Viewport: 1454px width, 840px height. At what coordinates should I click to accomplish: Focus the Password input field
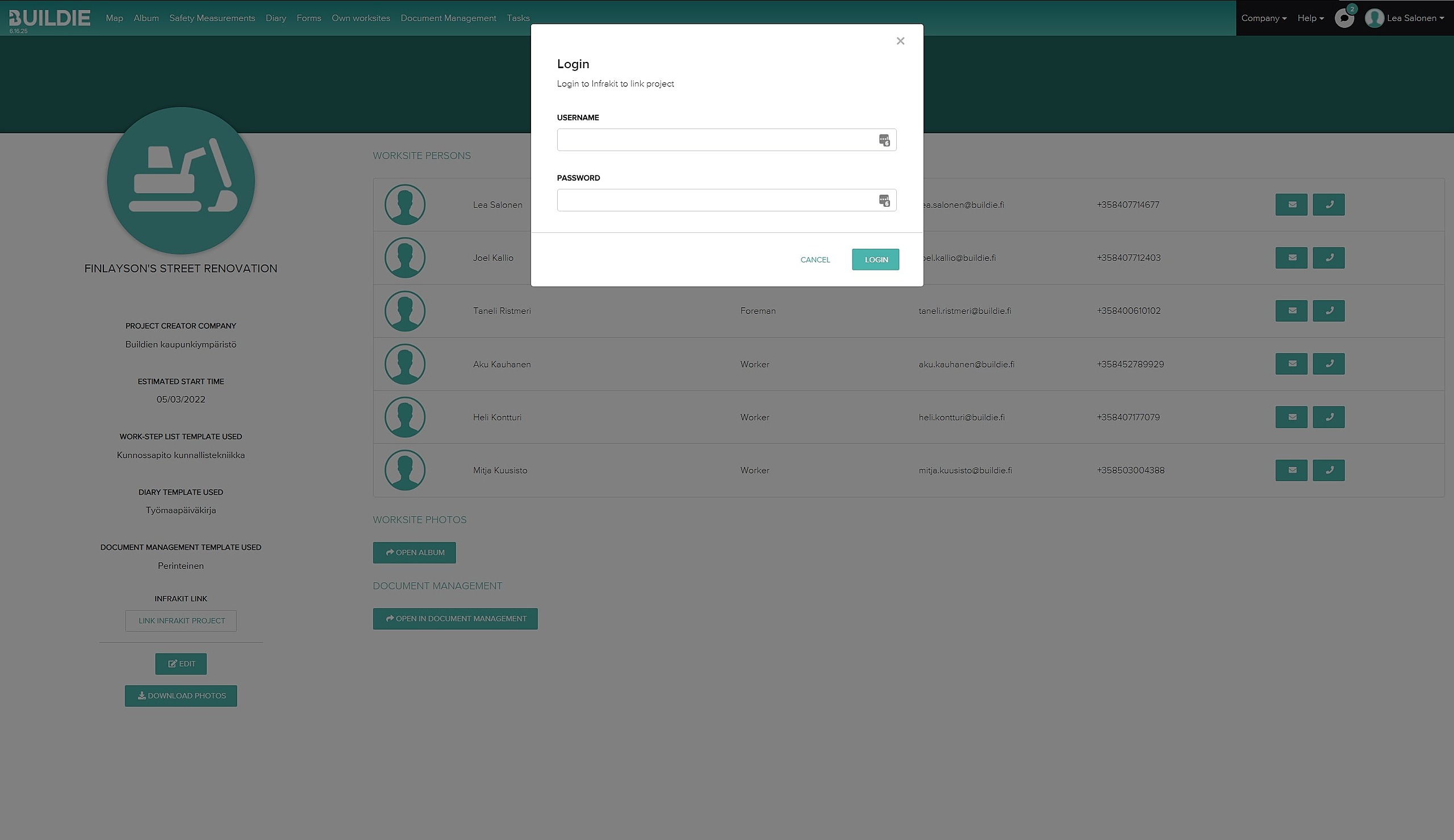(x=715, y=200)
